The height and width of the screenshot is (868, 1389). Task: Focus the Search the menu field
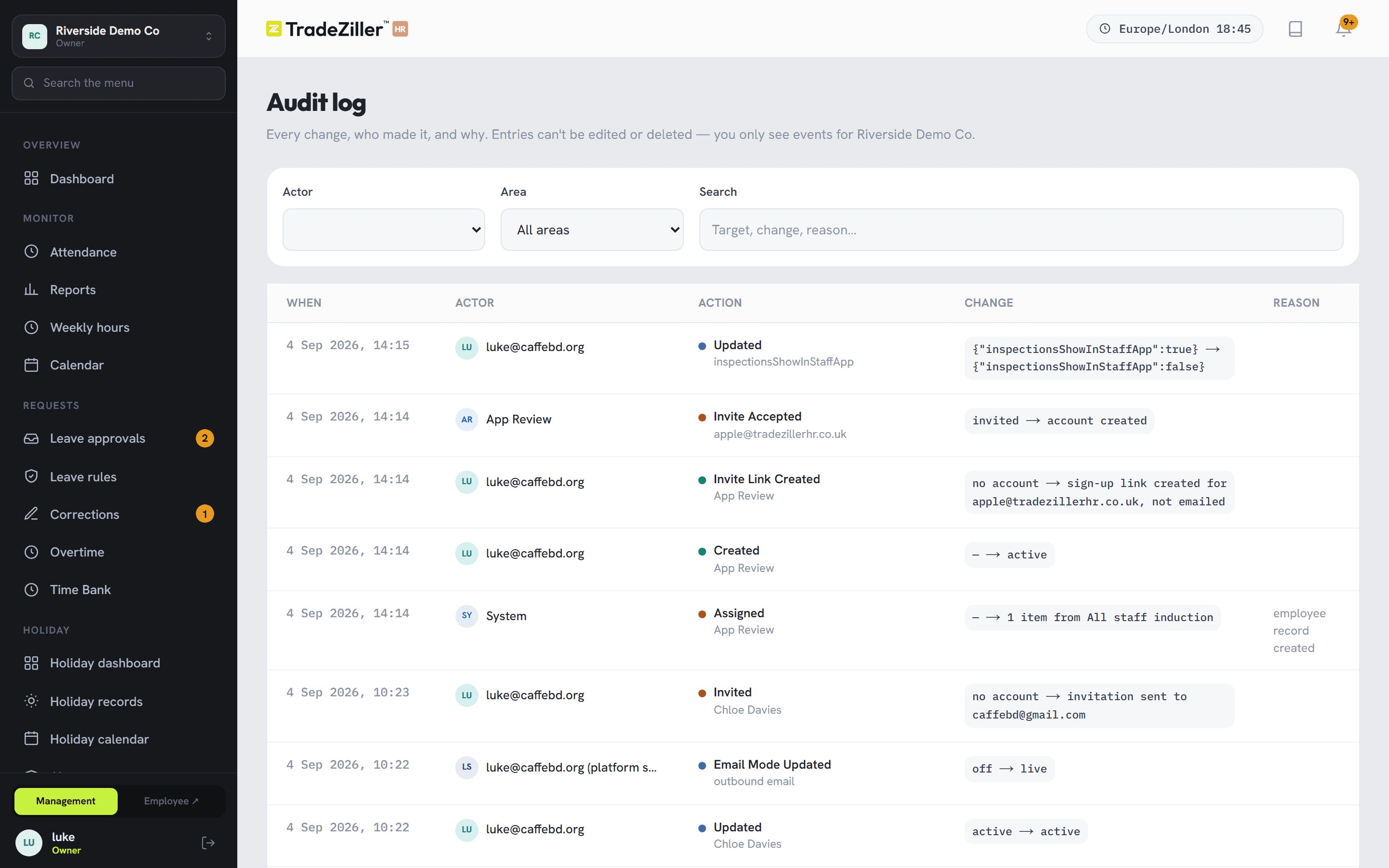[x=118, y=83]
